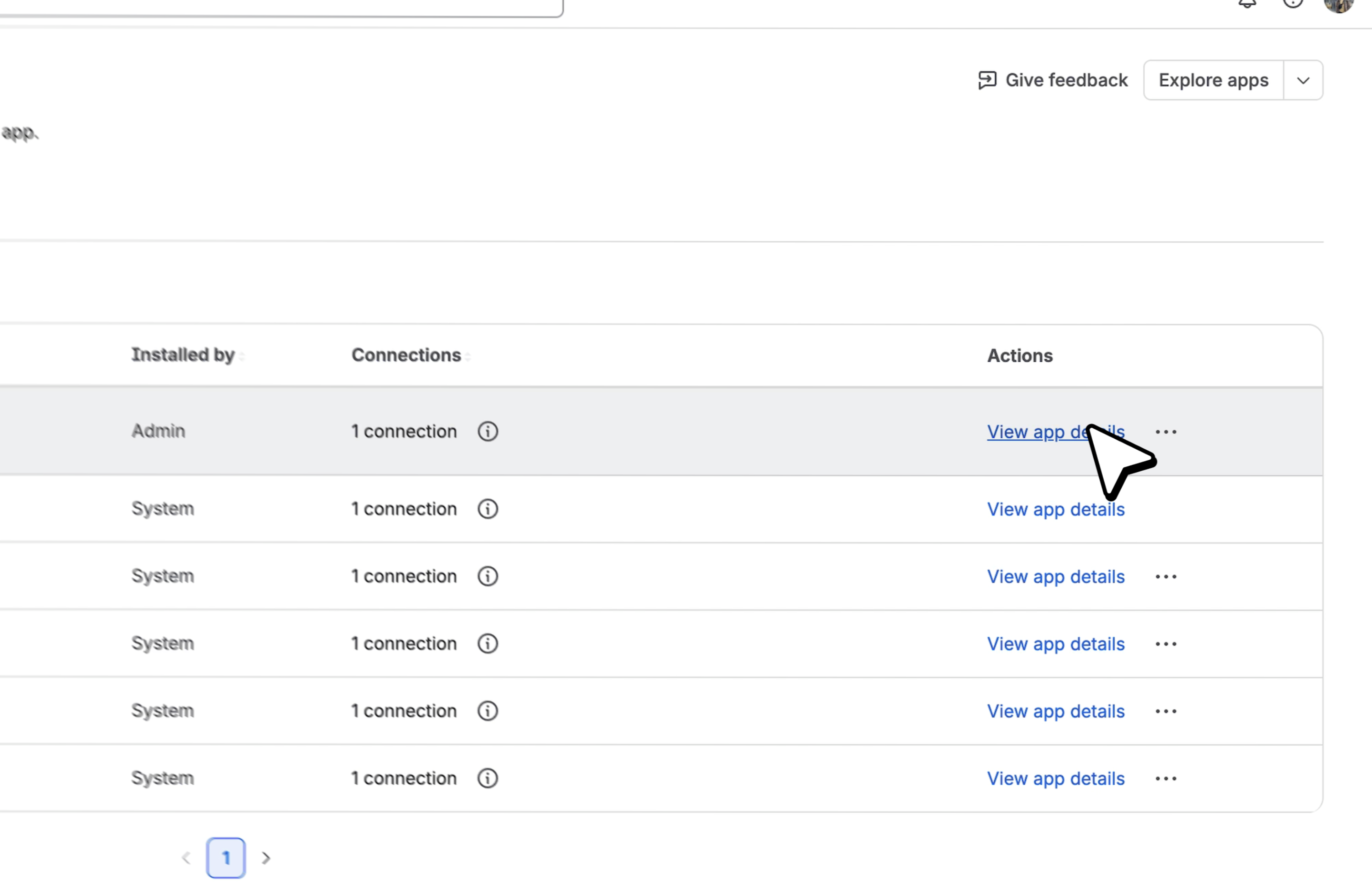Open View app details in first System row
This screenshot has width=1372, height=888.
coord(1056,510)
